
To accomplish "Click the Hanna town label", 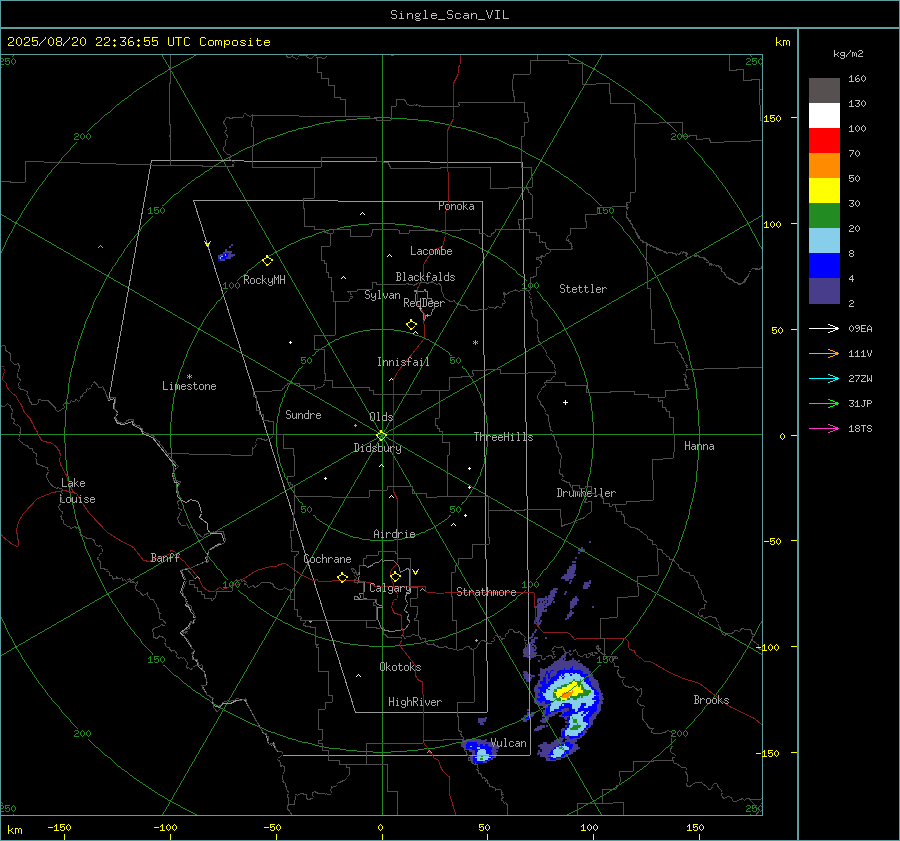I will pyautogui.click(x=699, y=446).
